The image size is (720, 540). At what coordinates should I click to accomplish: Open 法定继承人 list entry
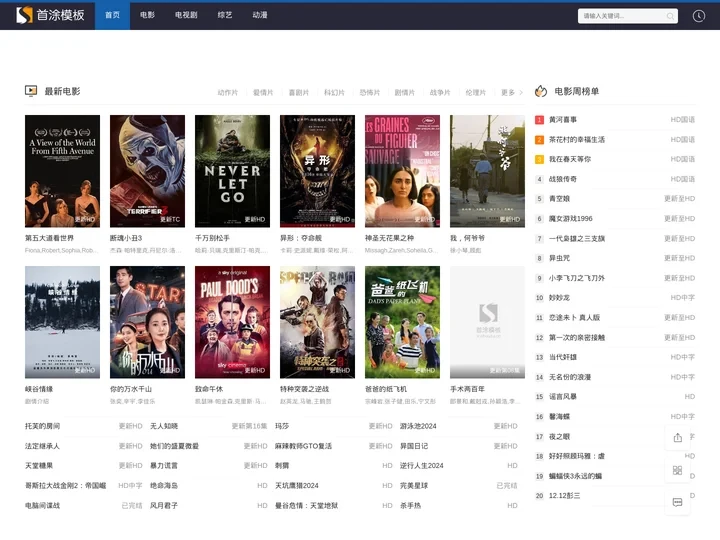(x=42, y=446)
